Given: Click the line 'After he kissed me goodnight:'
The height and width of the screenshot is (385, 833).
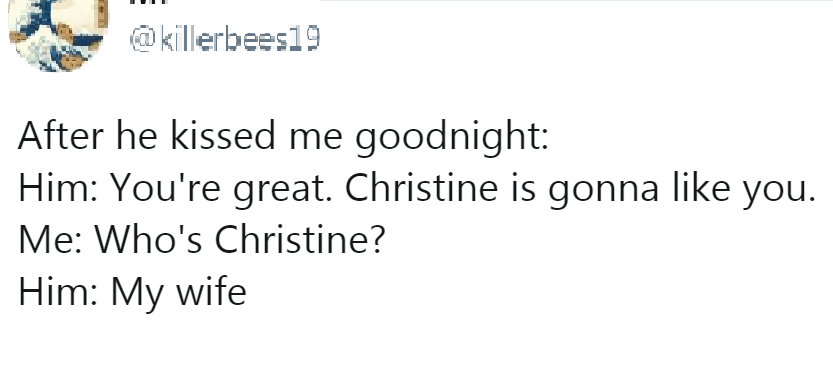Looking at the screenshot, I should pyautogui.click(x=283, y=136).
